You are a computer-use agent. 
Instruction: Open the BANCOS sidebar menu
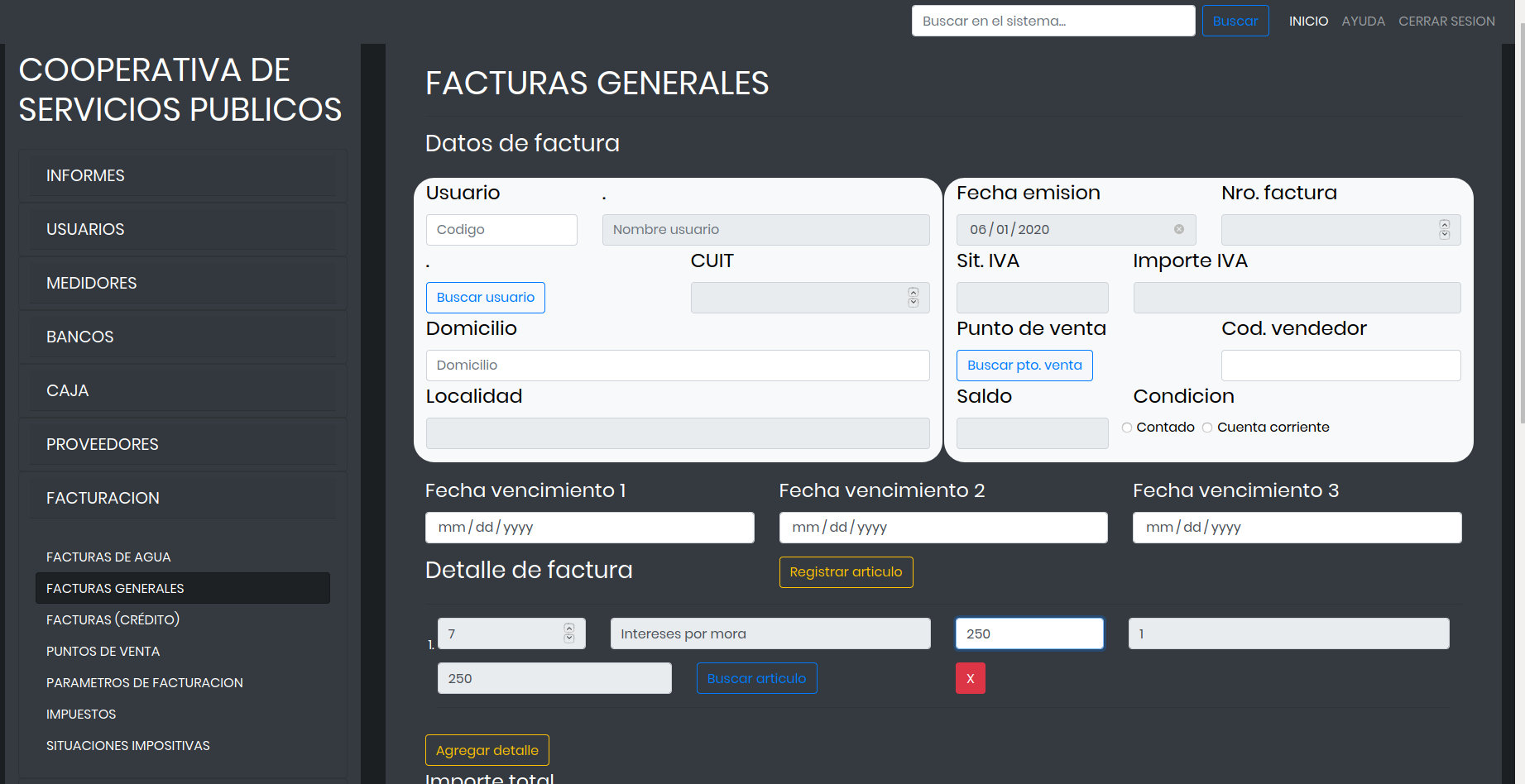pyautogui.click(x=183, y=337)
